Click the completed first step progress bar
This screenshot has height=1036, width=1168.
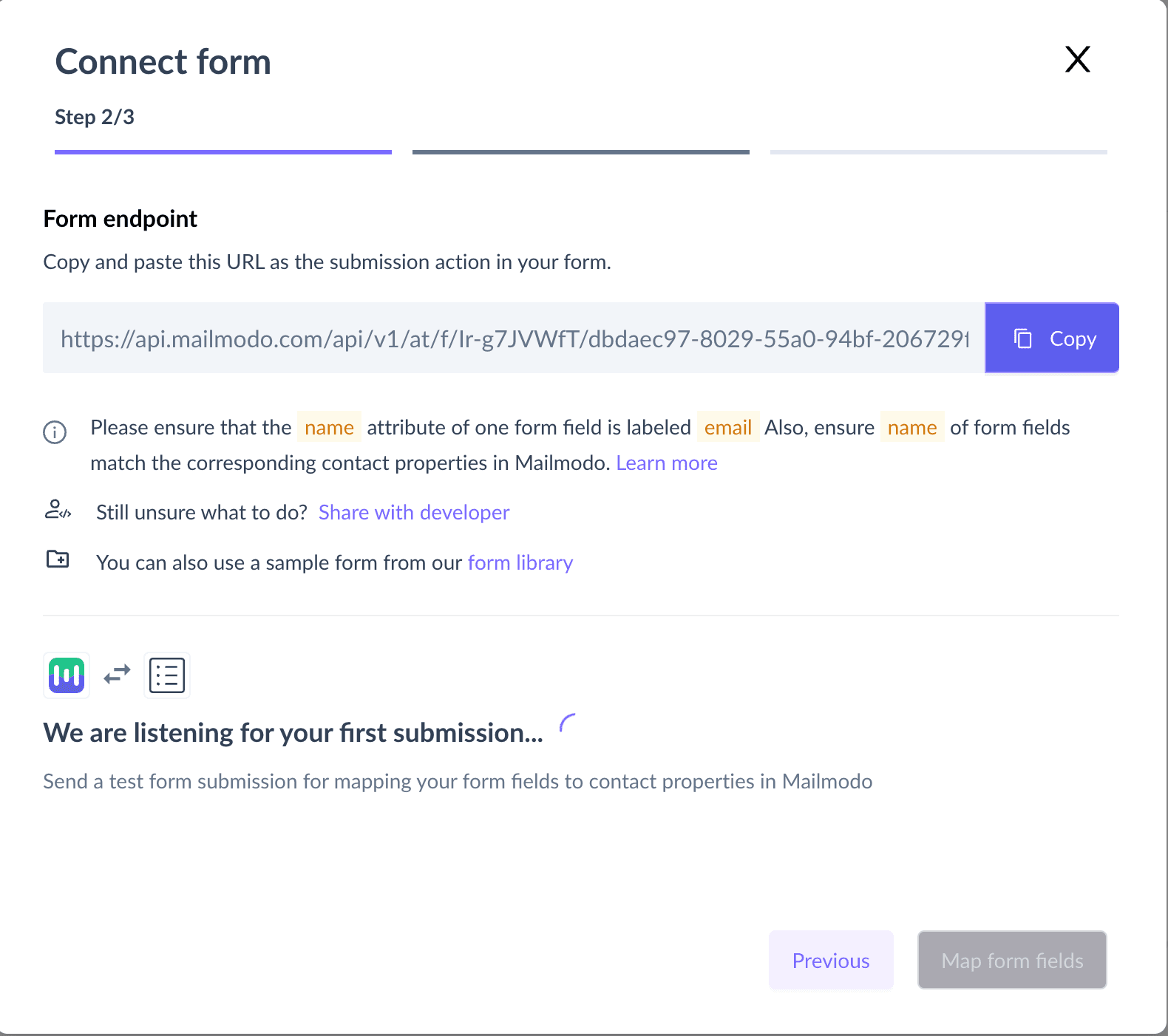point(222,152)
